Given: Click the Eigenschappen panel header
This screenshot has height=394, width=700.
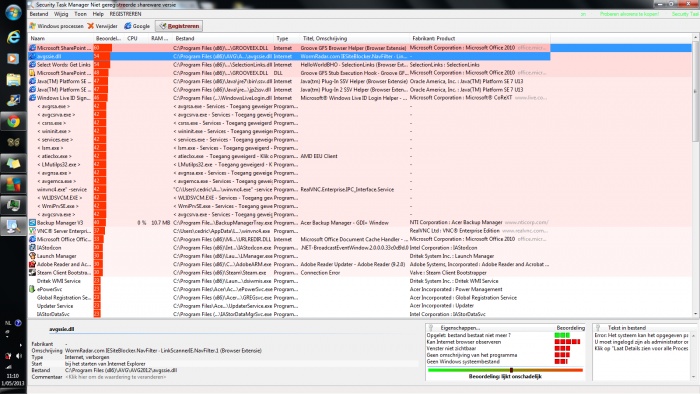Looking at the screenshot, I should 460,328.
